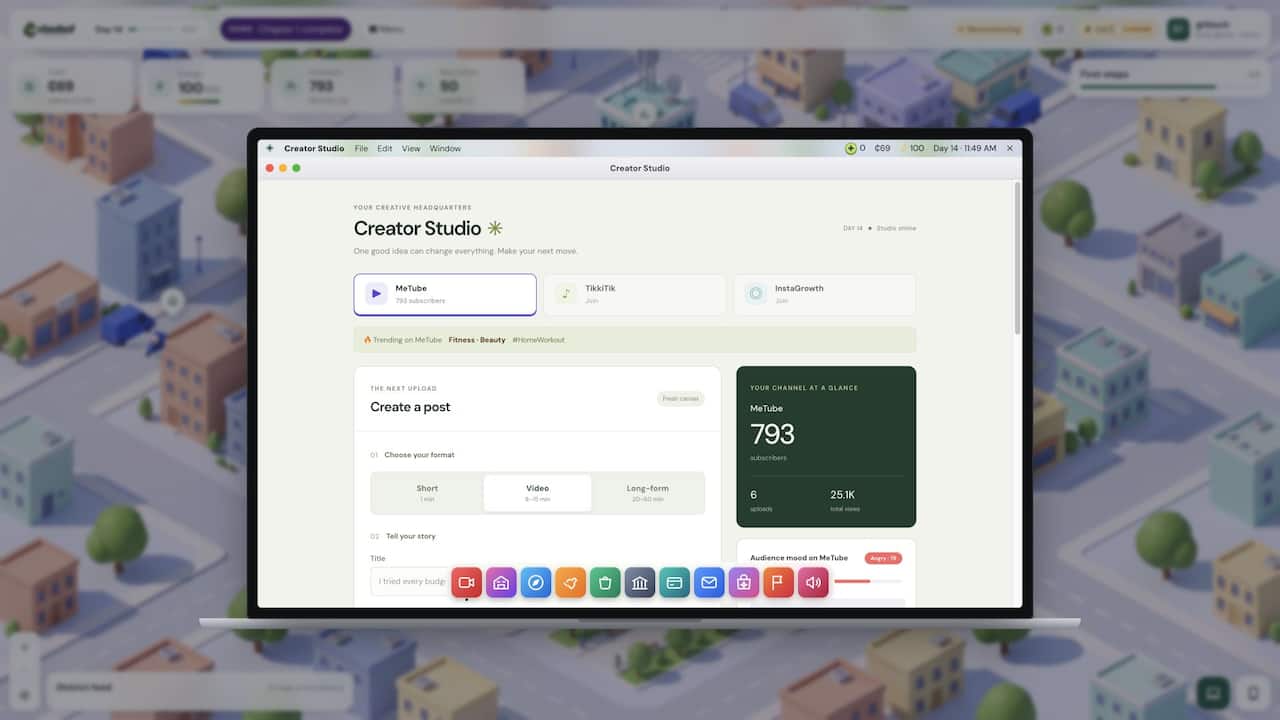Click the InstaGrowth circle icon
This screenshot has height=720, width=1280.
point(756,294)
